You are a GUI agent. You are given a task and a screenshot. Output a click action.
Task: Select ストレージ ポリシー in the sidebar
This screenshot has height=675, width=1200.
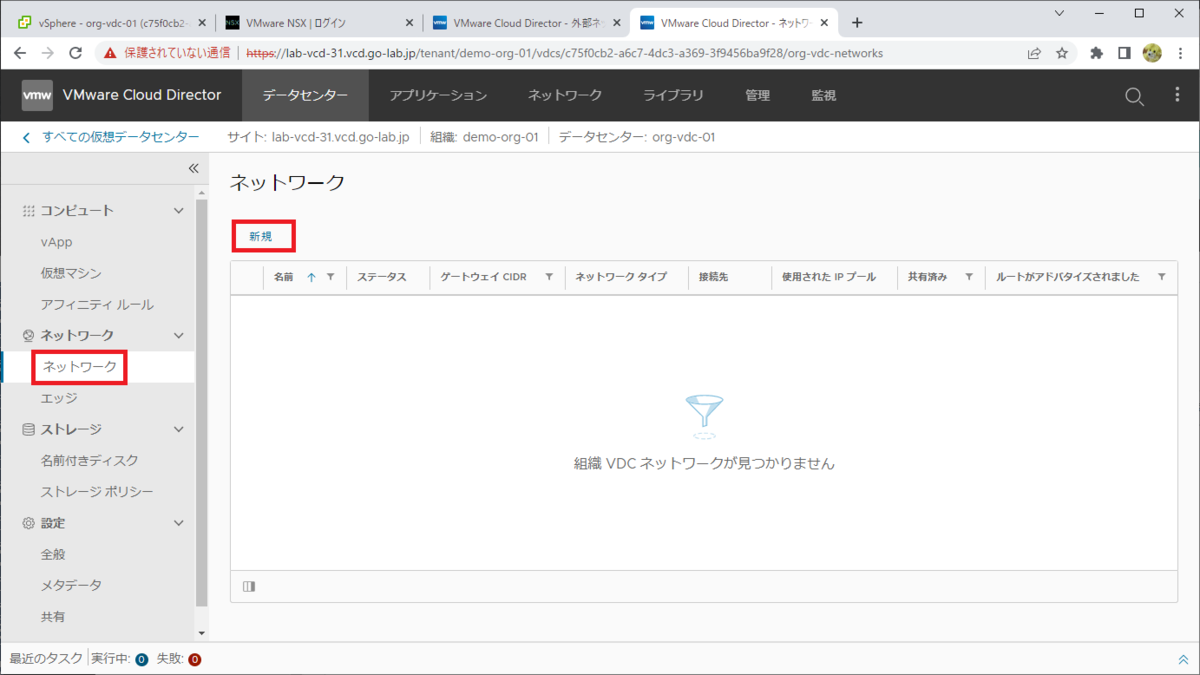(97, 492)
